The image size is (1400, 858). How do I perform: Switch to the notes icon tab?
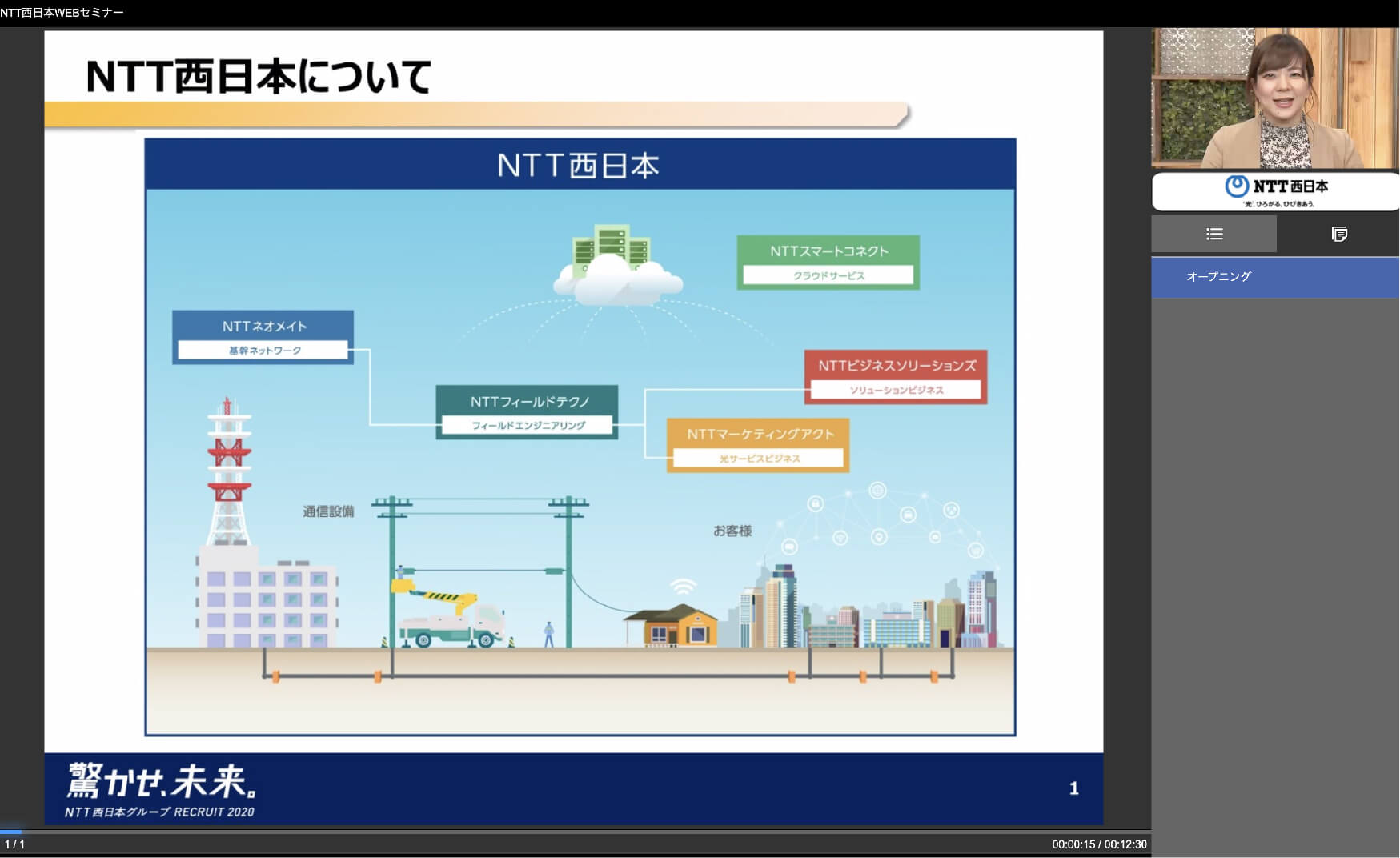(1338, 235)
